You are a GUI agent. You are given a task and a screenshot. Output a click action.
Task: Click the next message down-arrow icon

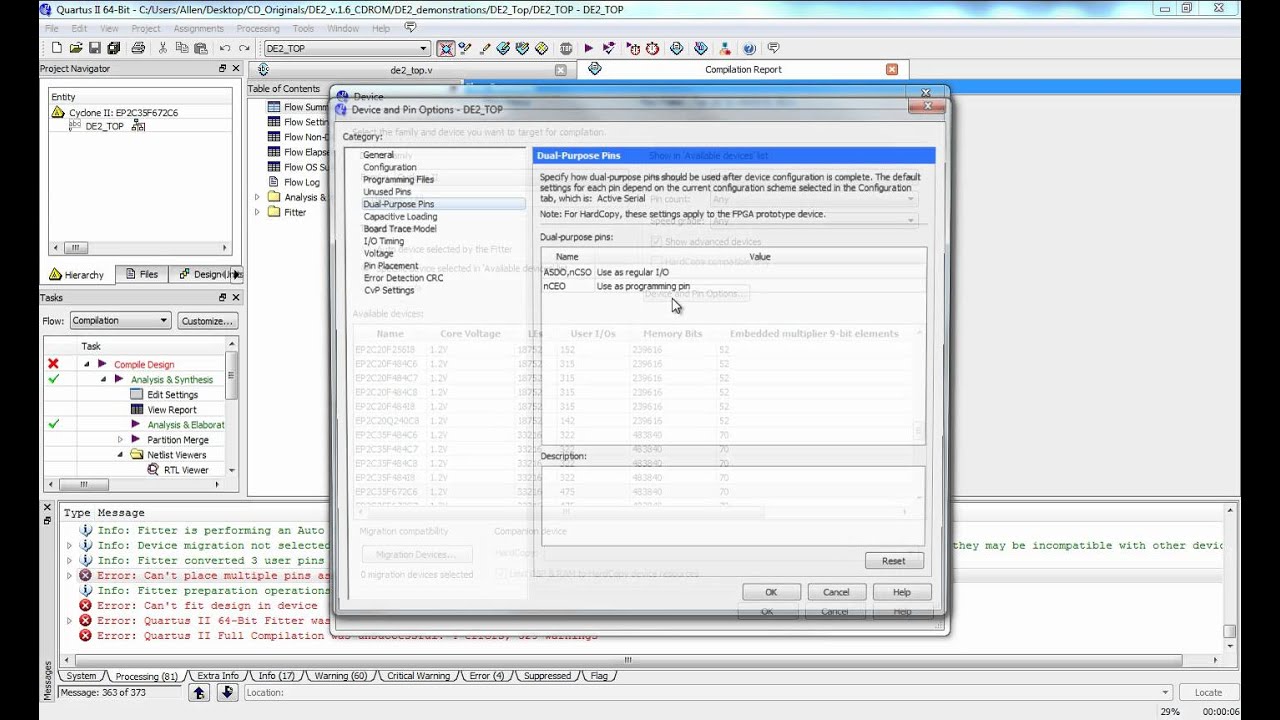(226, 692)
